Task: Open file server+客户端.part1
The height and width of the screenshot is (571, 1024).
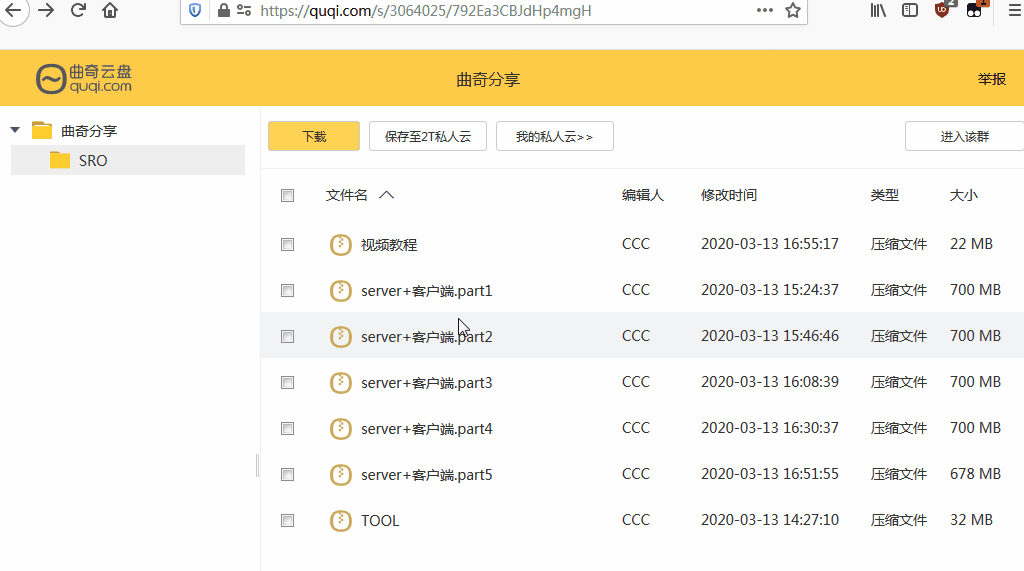Action: pyautogui.click(x=426, y=291)
